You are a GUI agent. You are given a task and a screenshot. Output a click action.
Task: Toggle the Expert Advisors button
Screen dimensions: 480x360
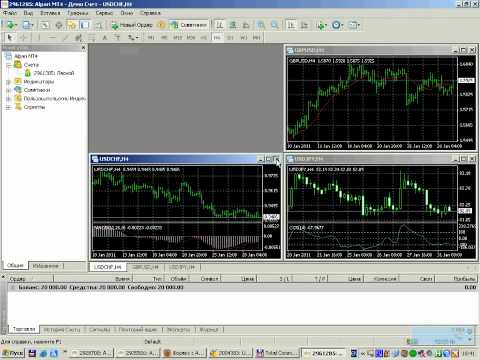click(x=189, y=25)
